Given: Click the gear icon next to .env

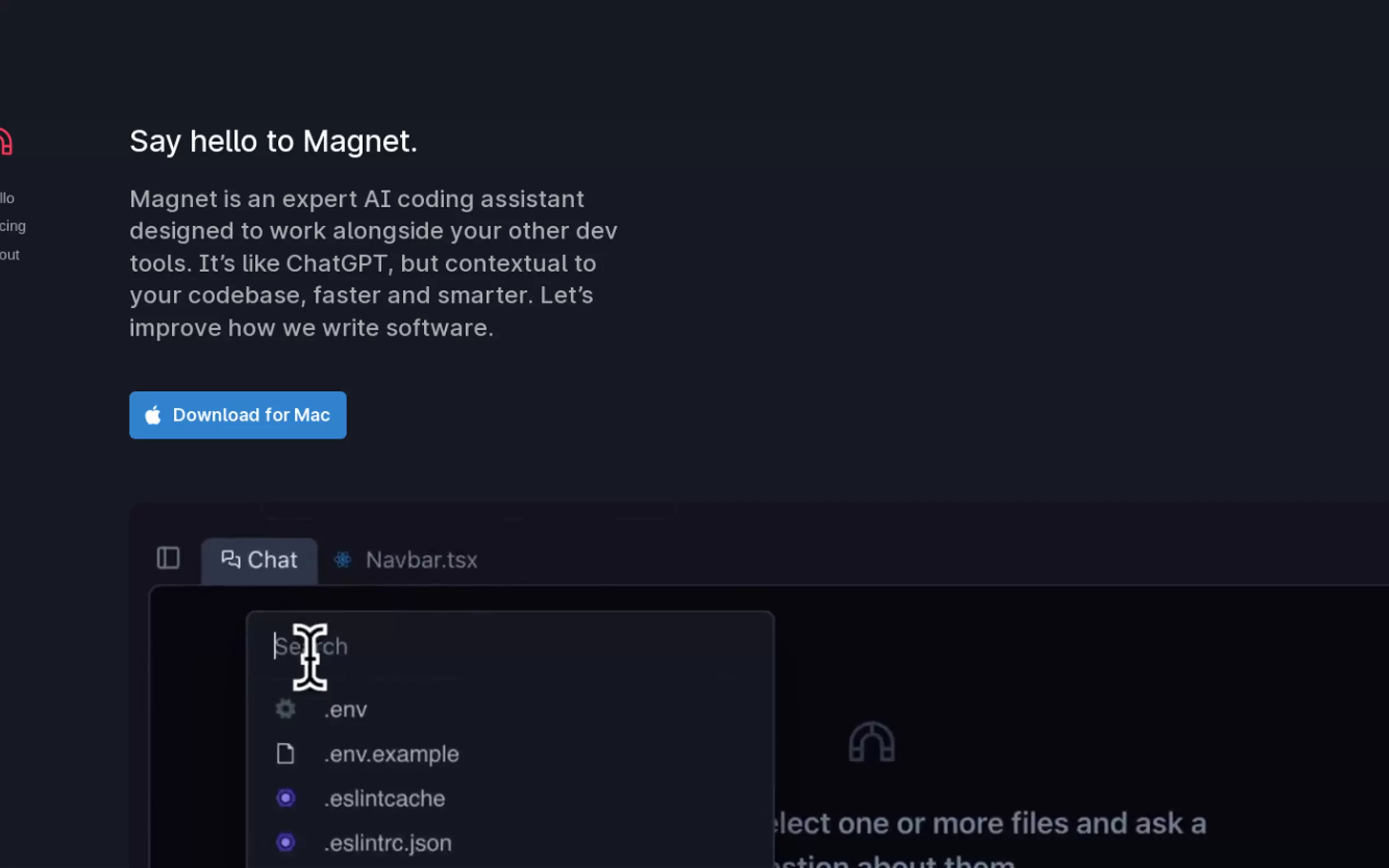Looking at the screenshot, I should click(285, 708).
